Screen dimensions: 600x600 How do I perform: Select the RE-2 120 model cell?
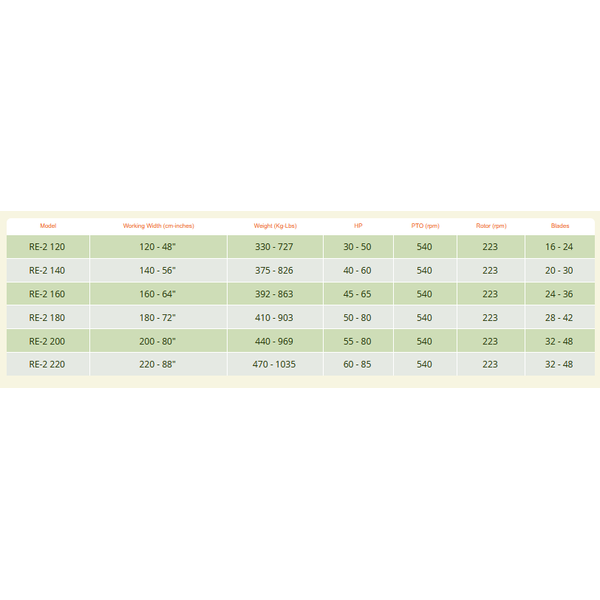[x=48, y=247]
